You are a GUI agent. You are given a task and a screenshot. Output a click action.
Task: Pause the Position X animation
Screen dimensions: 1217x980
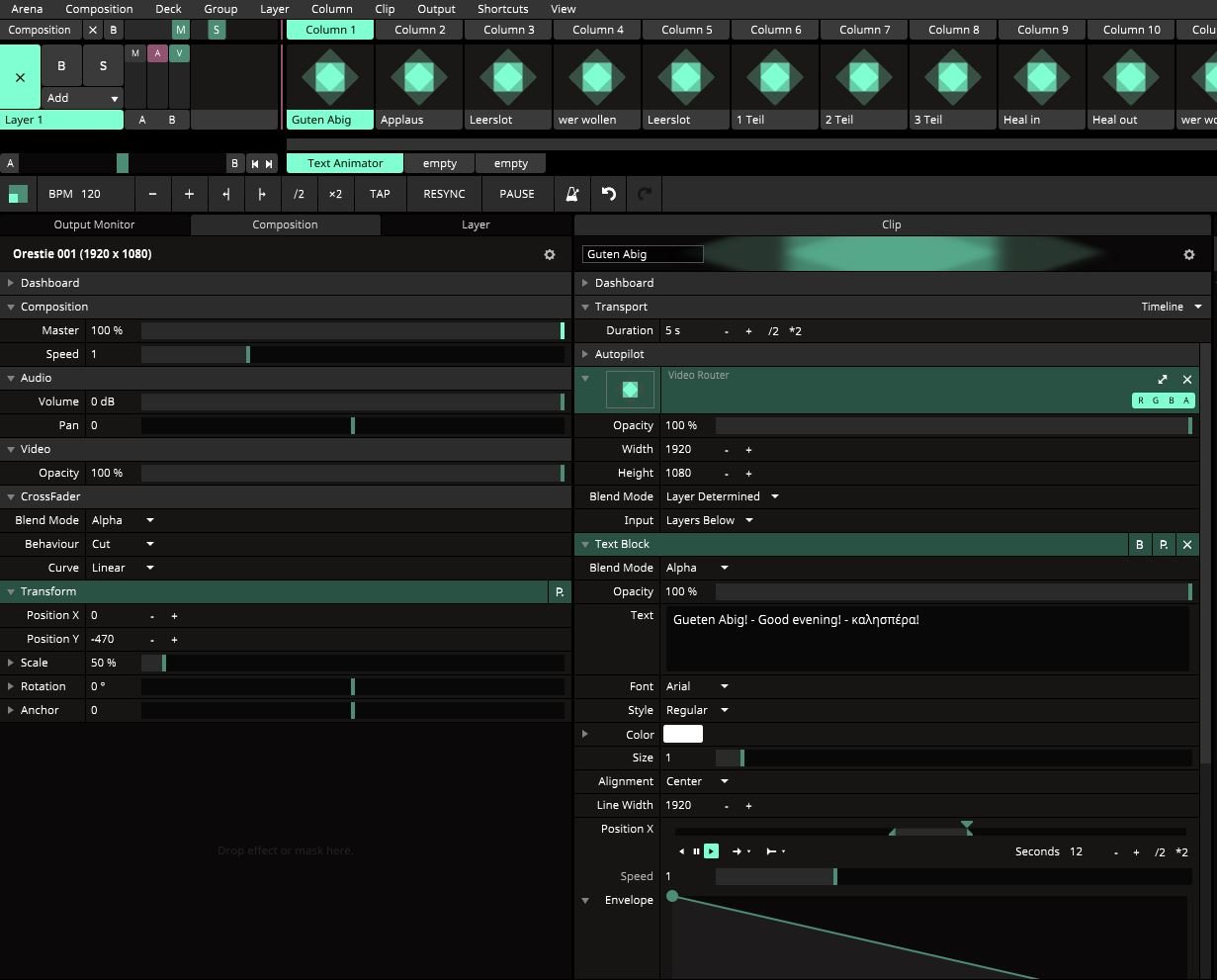696,851
